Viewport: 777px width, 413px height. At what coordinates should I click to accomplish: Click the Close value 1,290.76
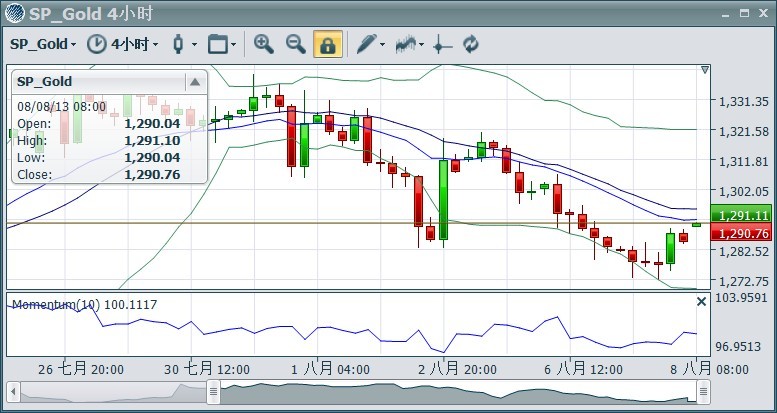(152, 175)
